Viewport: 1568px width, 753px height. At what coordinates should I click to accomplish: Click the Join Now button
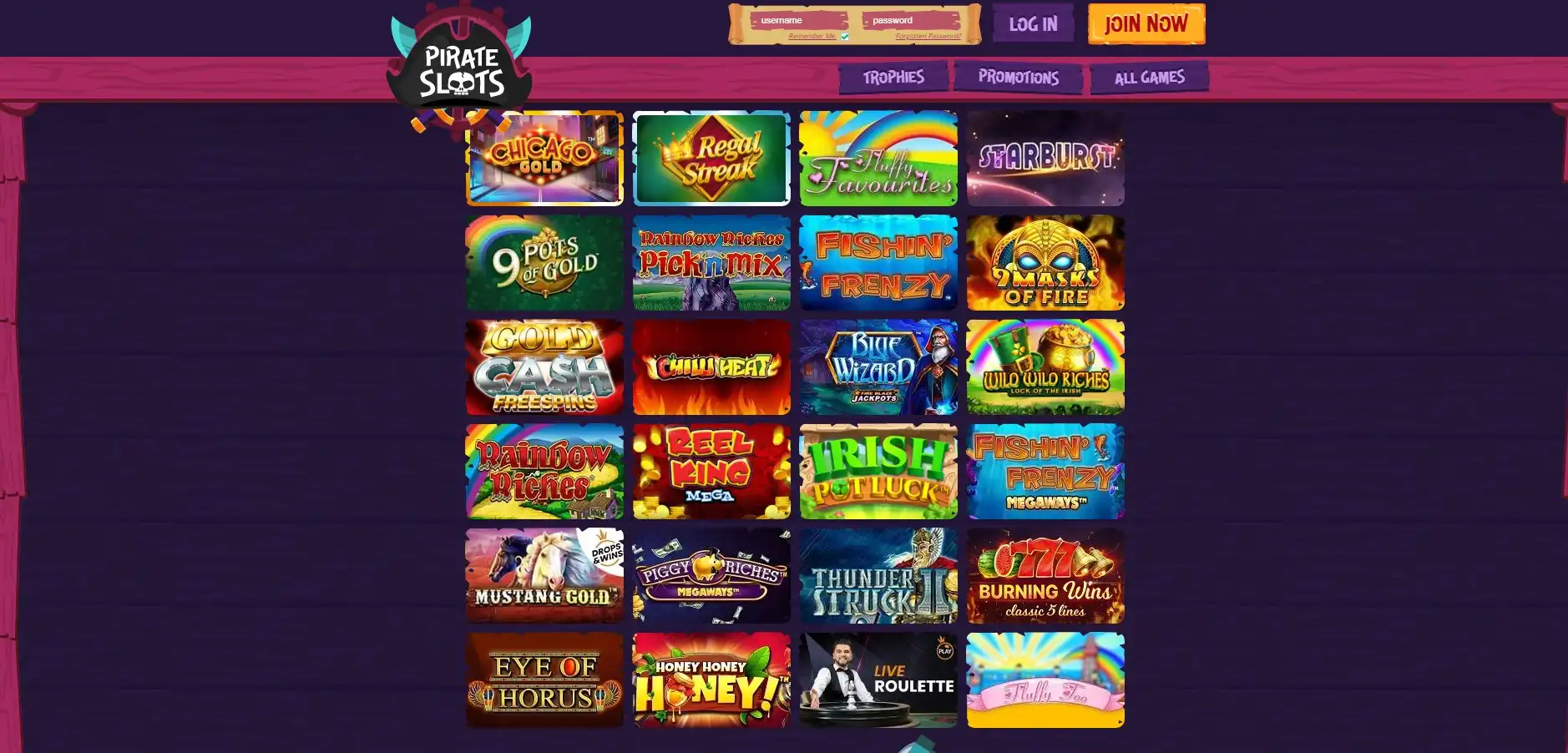[x=1146, y=24]
